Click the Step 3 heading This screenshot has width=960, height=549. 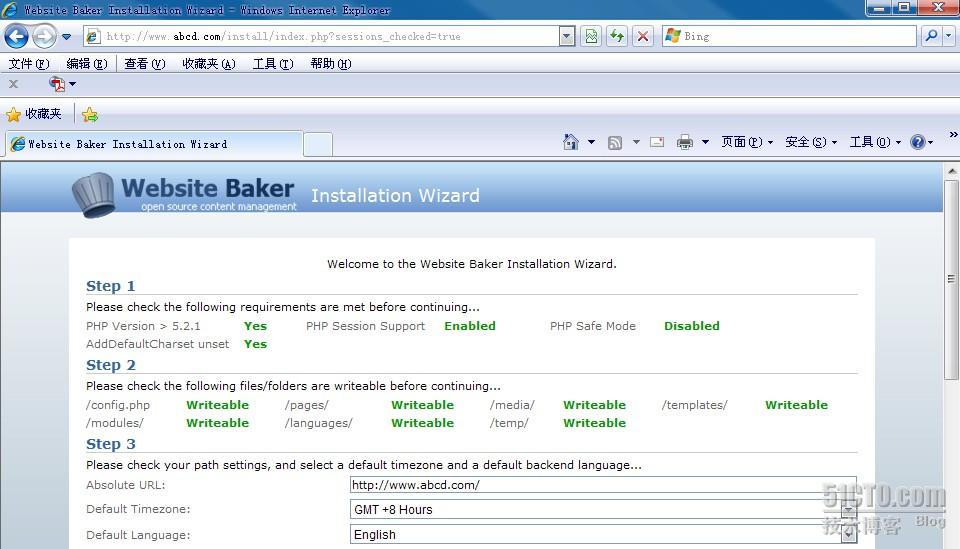coord(111,444)
